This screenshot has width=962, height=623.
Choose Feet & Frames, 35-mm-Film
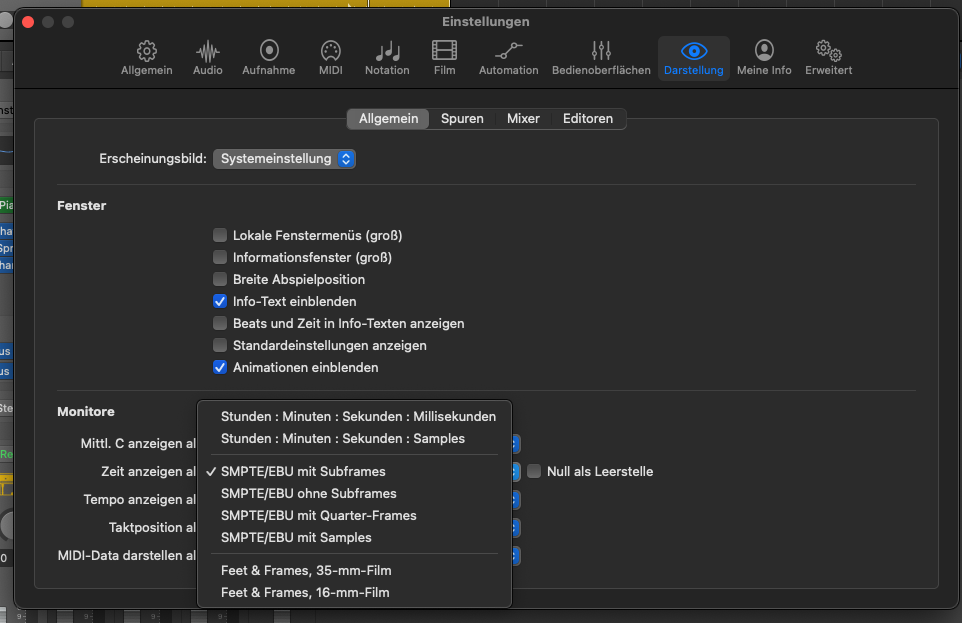click(x=305, y=571)
